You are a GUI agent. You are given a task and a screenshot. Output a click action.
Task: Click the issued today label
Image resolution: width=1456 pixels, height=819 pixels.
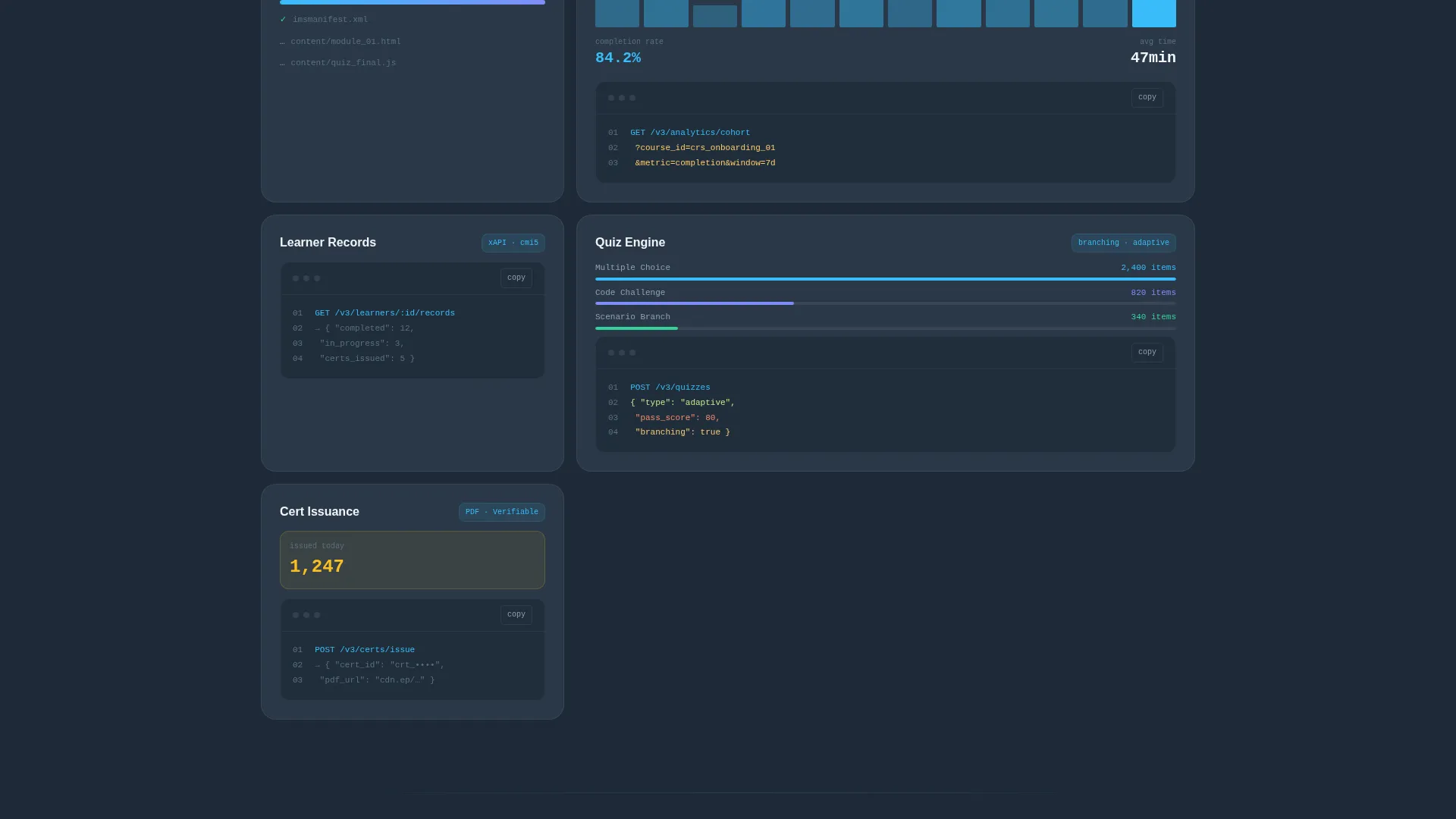click(x=316, y=546)
